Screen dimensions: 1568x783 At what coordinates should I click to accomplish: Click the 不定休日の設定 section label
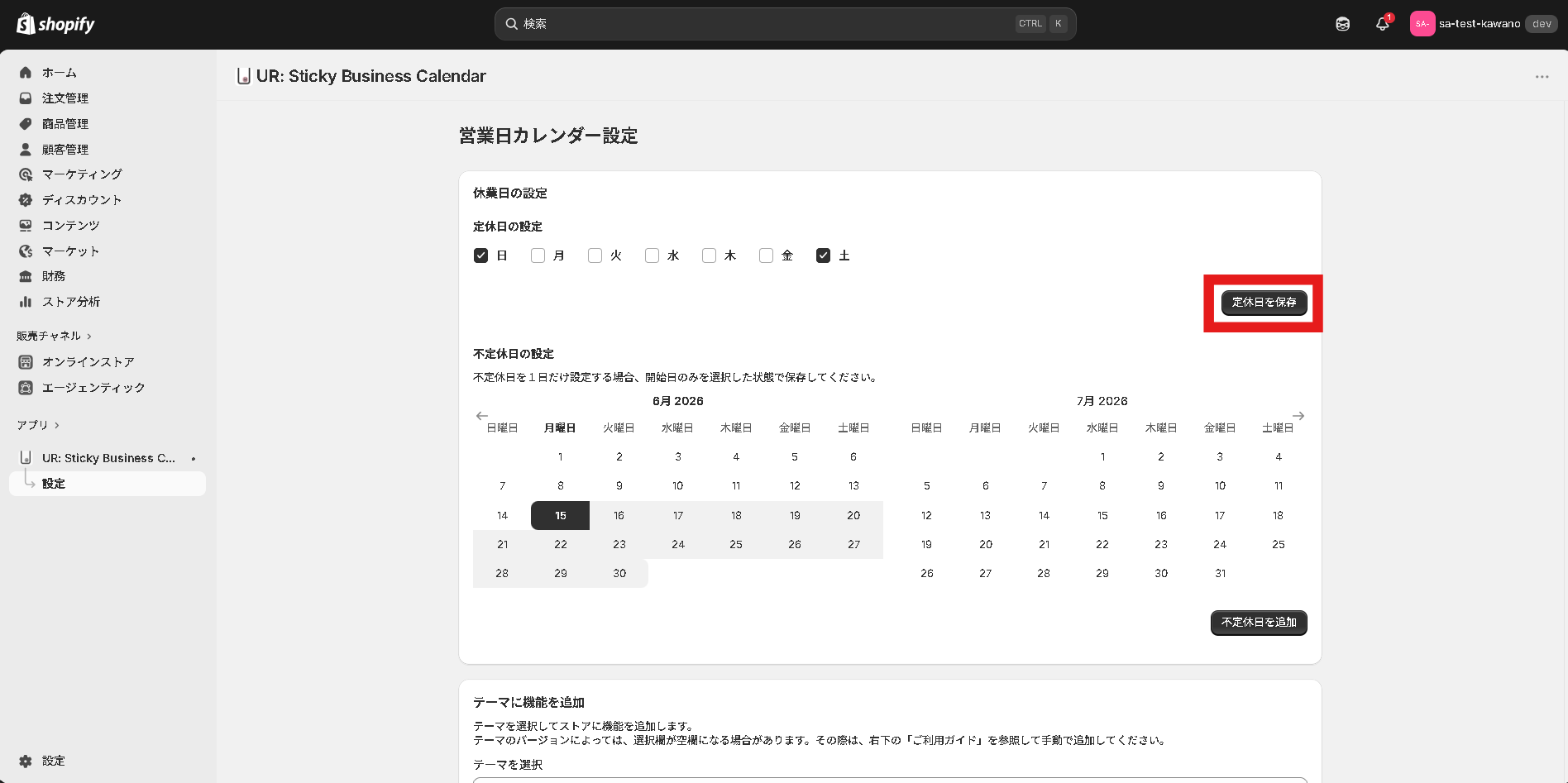tap(514, 354)
